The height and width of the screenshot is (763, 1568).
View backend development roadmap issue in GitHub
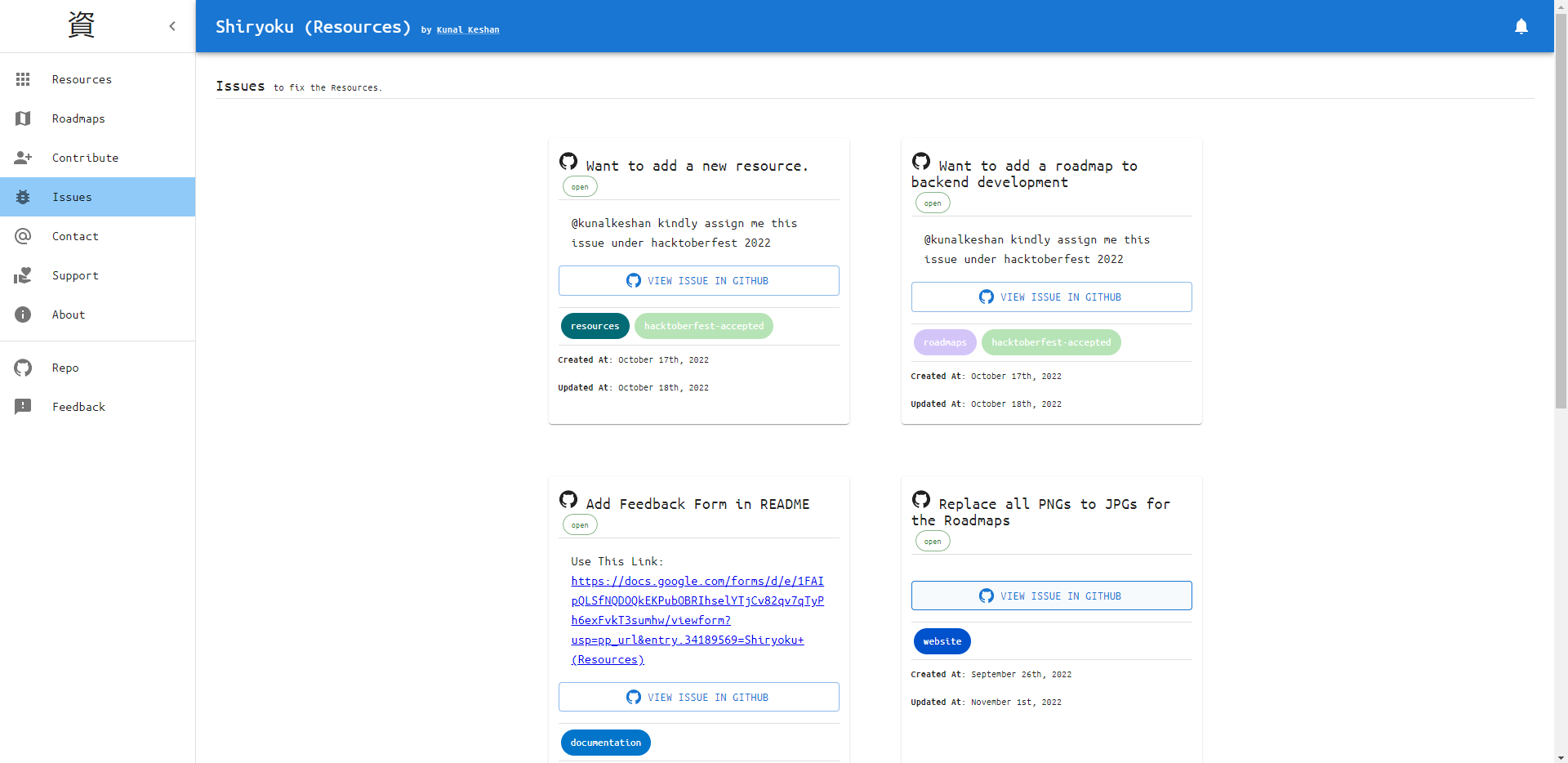[x=1052, y=297]
